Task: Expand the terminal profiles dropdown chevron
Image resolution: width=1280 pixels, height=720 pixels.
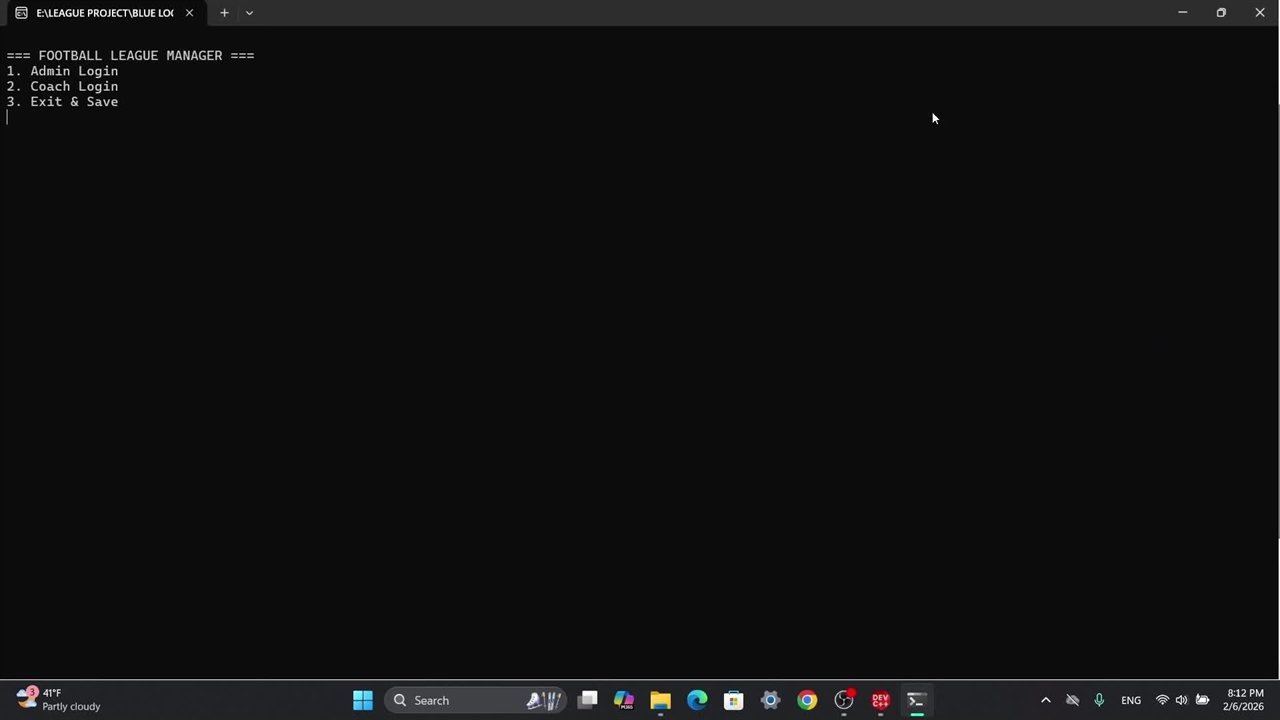Action: [249, 13]
